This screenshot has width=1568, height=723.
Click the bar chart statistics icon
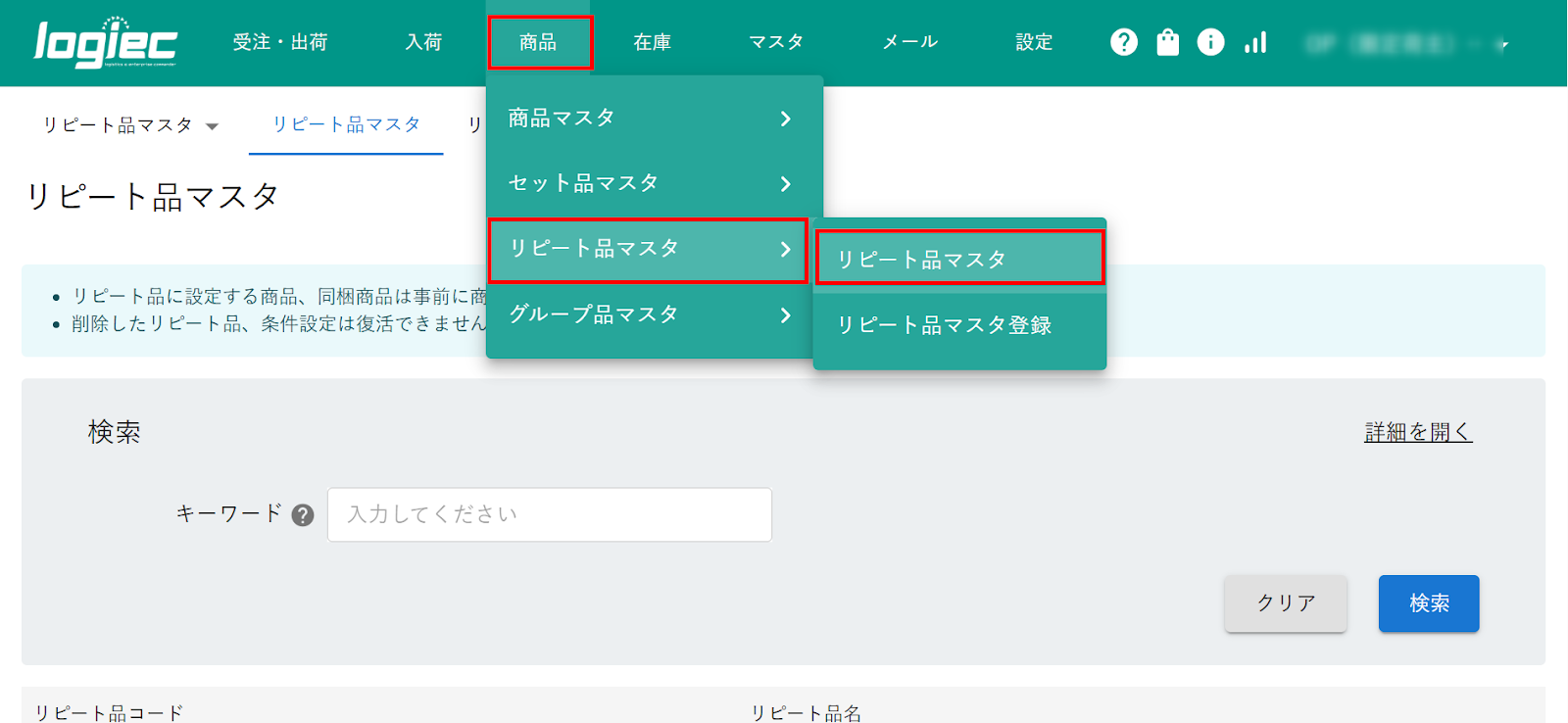pos(1255,42)
